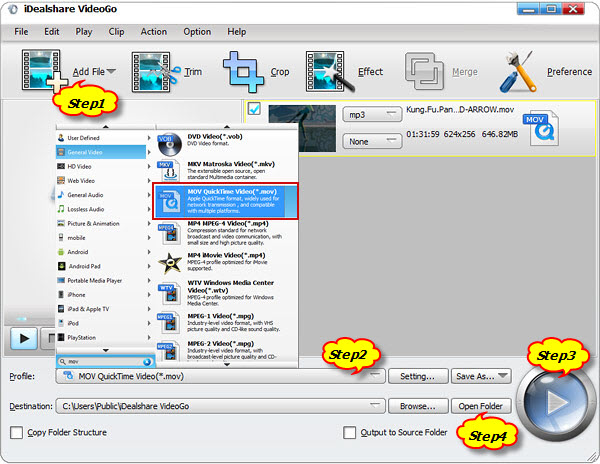The height and width of the screenshot is (464, 600).
Task: Select Picture & Animation category
Action: click(x=101, y=223)
